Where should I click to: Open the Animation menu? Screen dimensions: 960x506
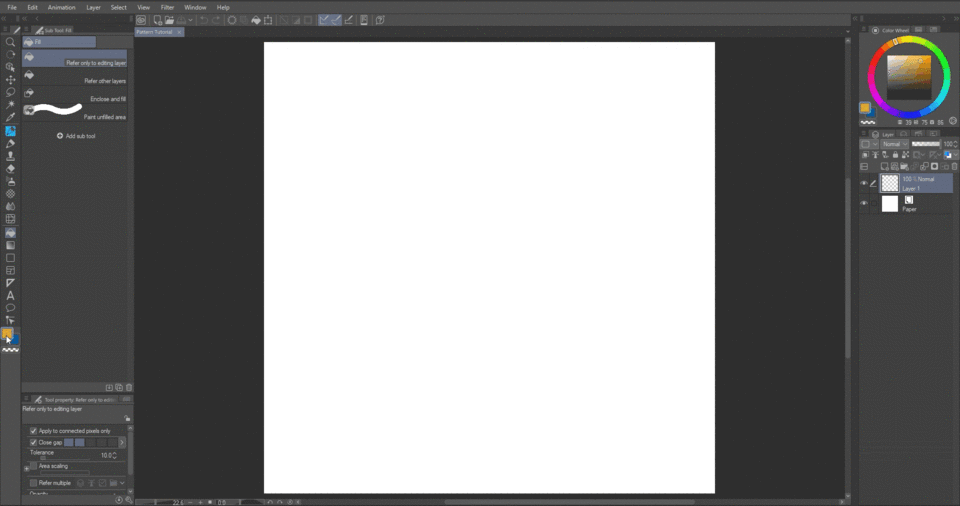pyautogui.click(x=61, y=7)
